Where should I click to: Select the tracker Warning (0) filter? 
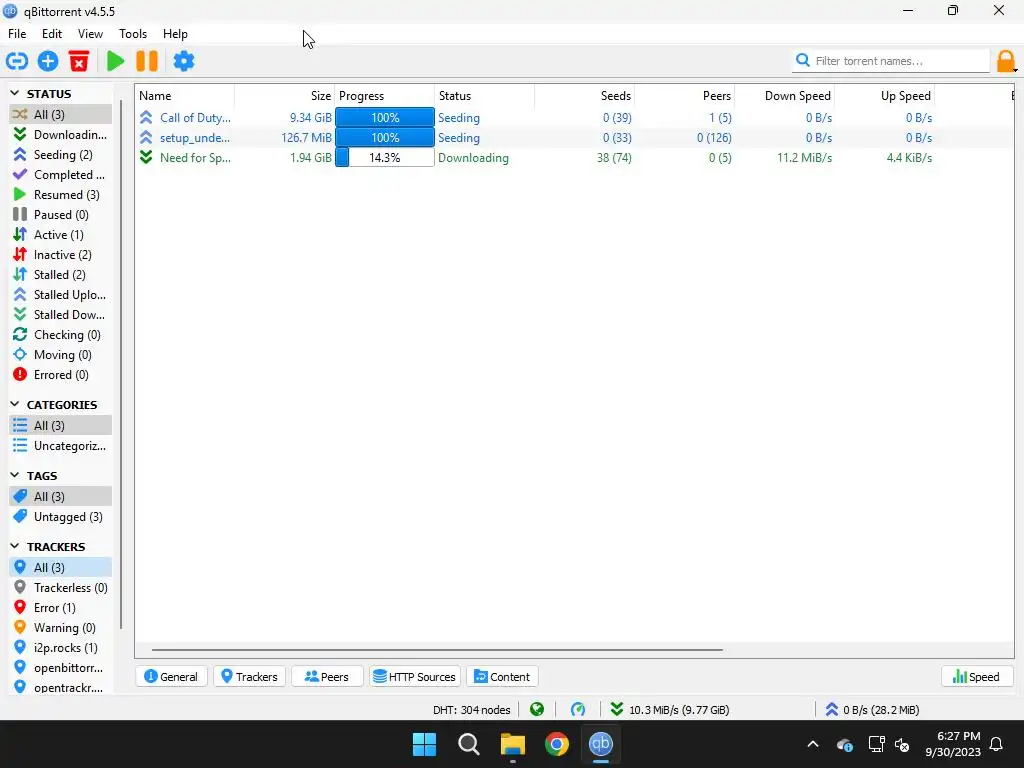[x=61, y=628]
